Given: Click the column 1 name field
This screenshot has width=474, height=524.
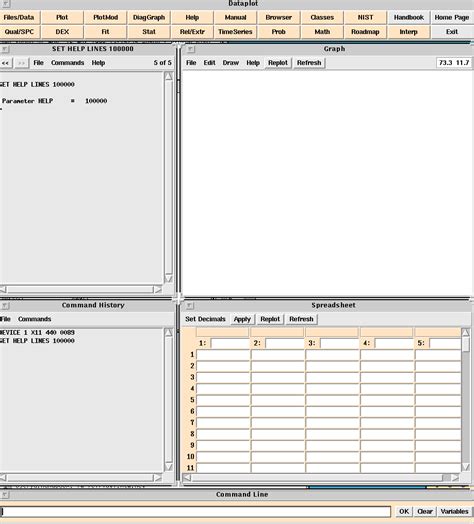Looking at the screenshot, I should 230,343.
